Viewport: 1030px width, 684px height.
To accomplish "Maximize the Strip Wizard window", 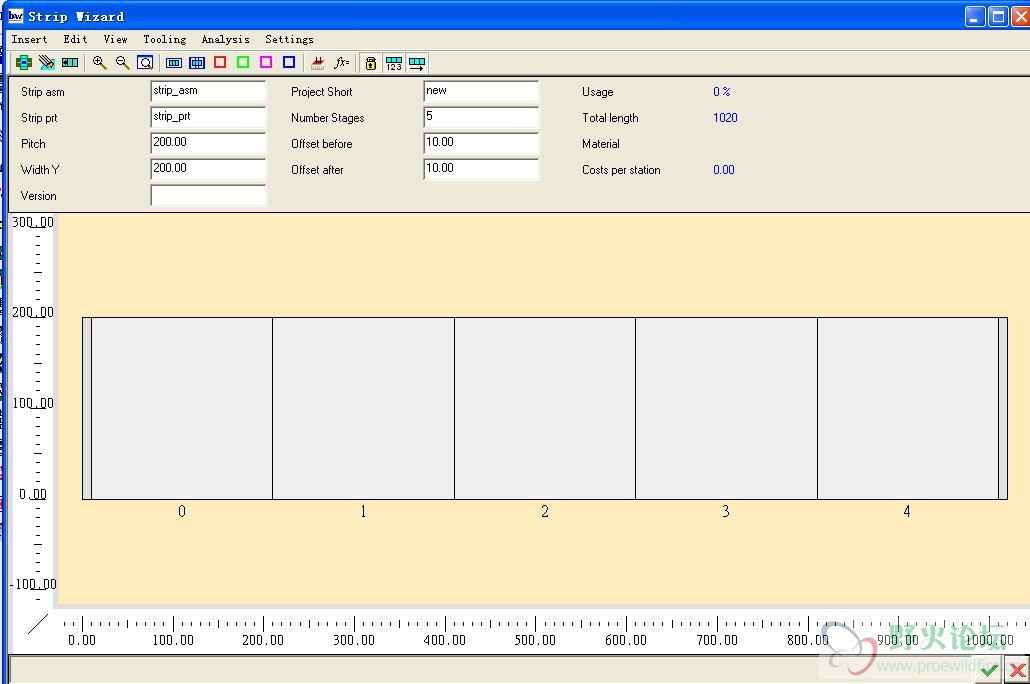I will [x=998, y=16].
